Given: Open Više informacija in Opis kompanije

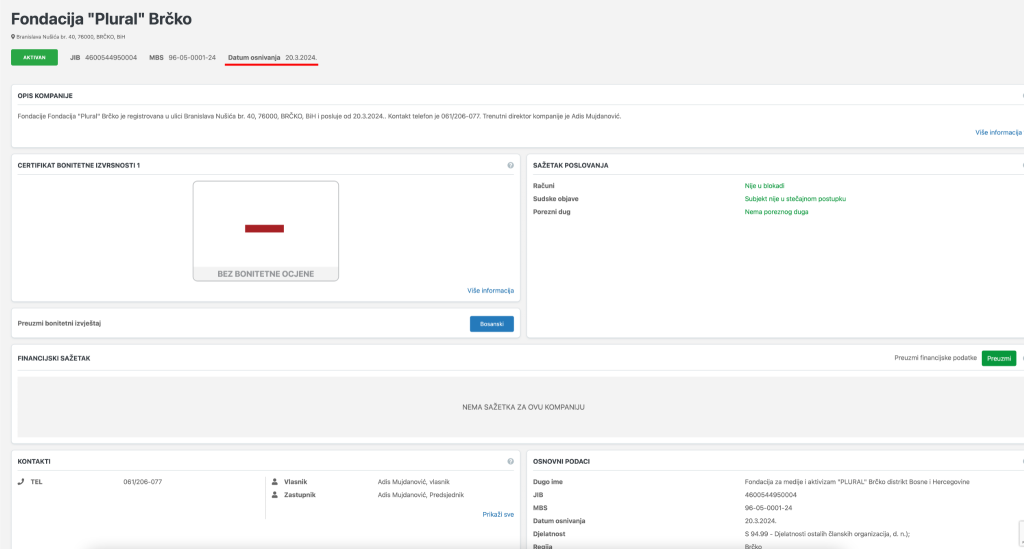Looking at the screenshot, I should click(998, 132).
